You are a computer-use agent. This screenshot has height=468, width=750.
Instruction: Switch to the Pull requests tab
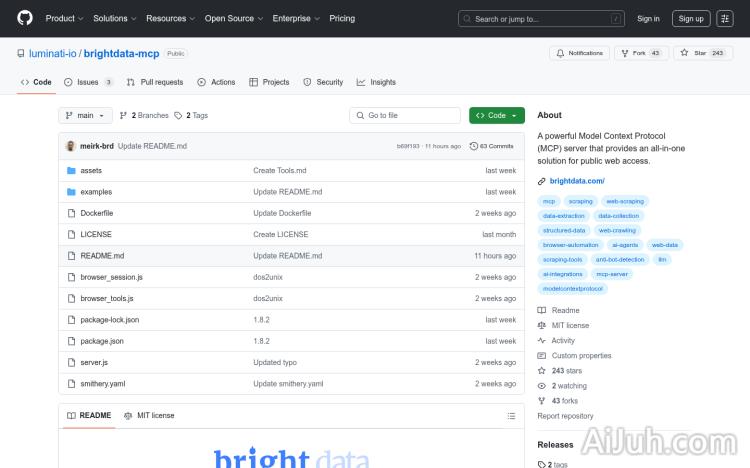click(x=155, y=82)
